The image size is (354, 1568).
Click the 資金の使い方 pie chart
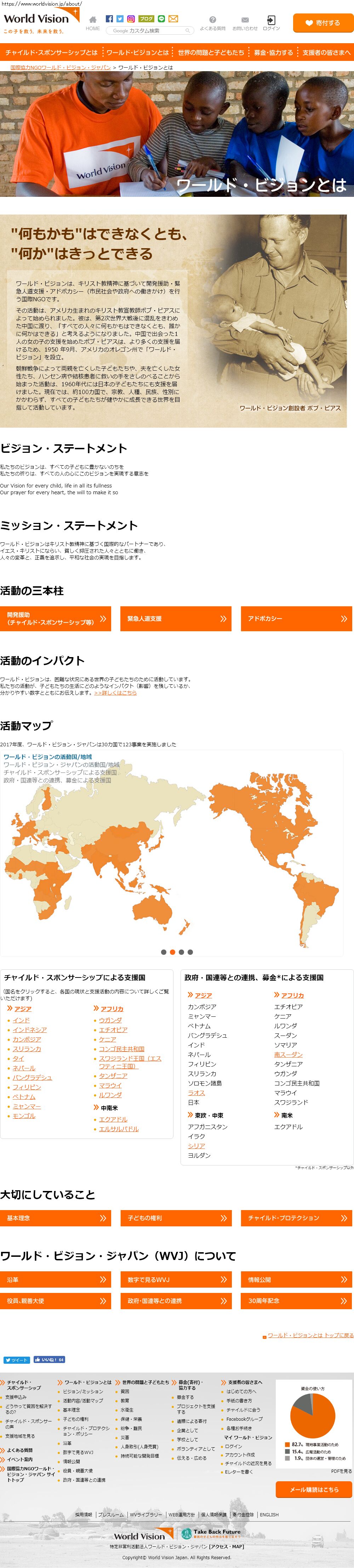(313, 1416)
